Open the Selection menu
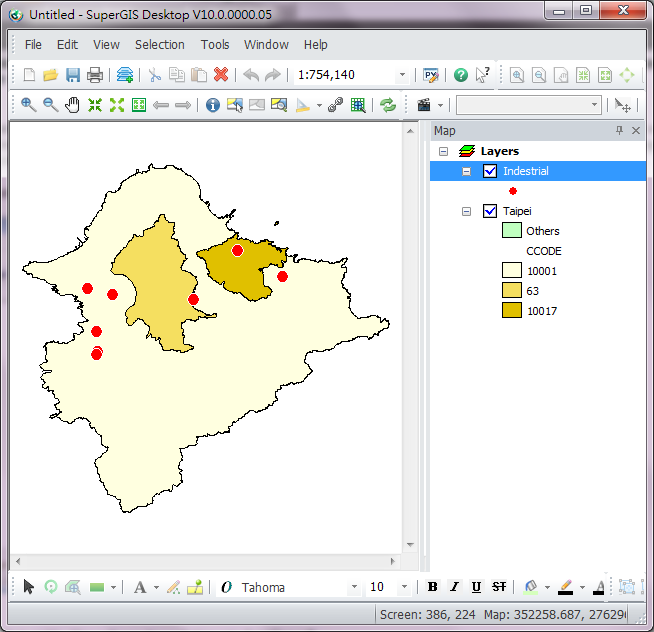654x632 pixels. click(x=160, y=45)
